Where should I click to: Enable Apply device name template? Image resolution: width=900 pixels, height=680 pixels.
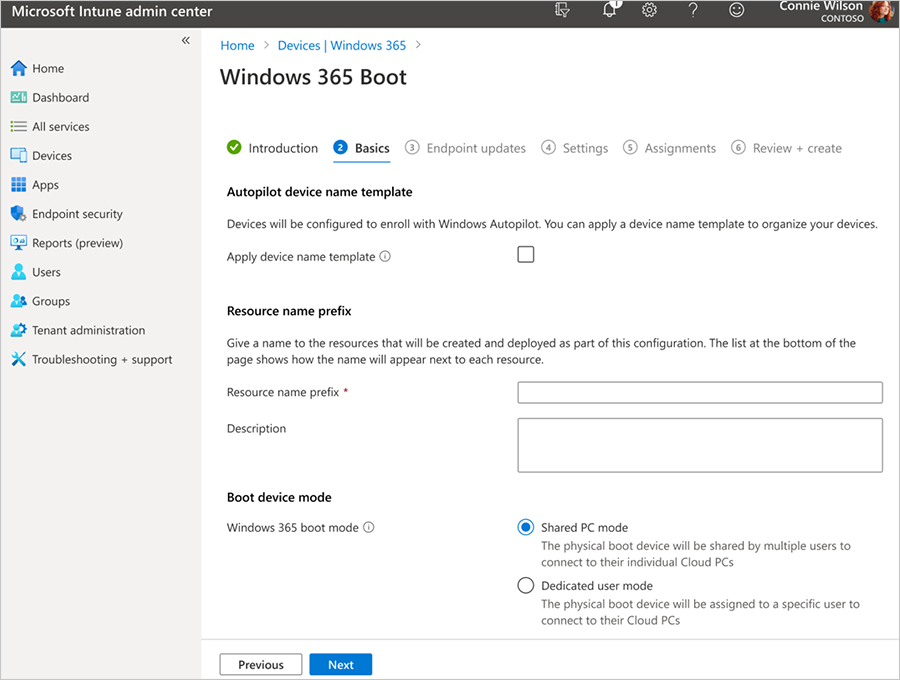525,254
